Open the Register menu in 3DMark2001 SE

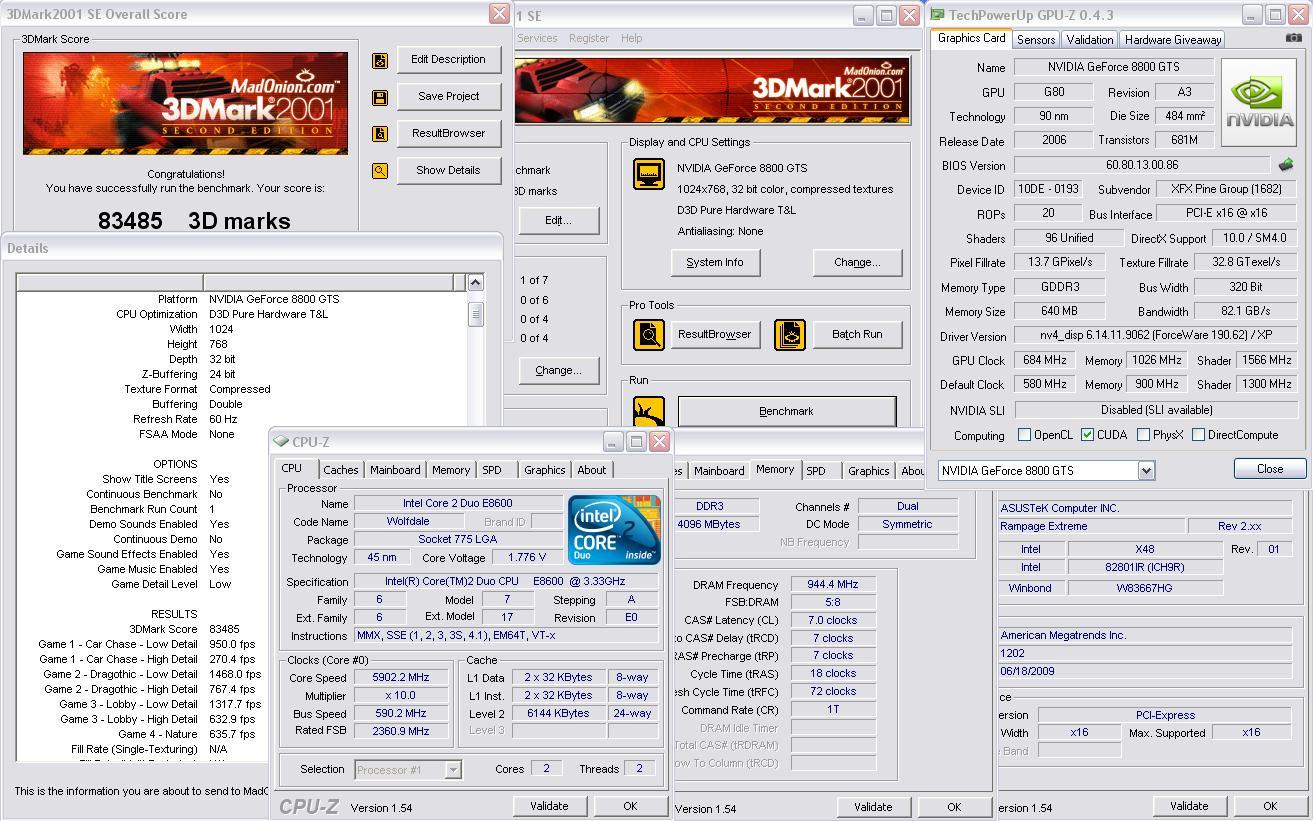588,38
